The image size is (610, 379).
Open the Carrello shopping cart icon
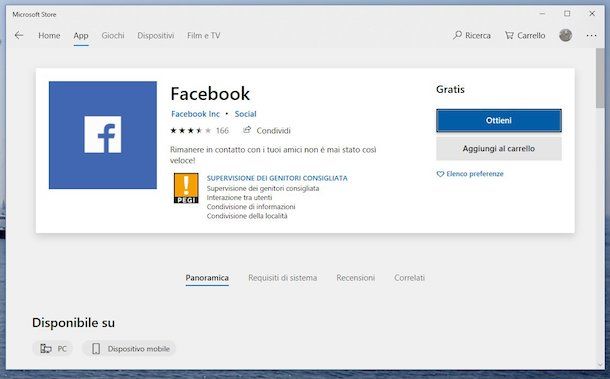tap(509, 35)
